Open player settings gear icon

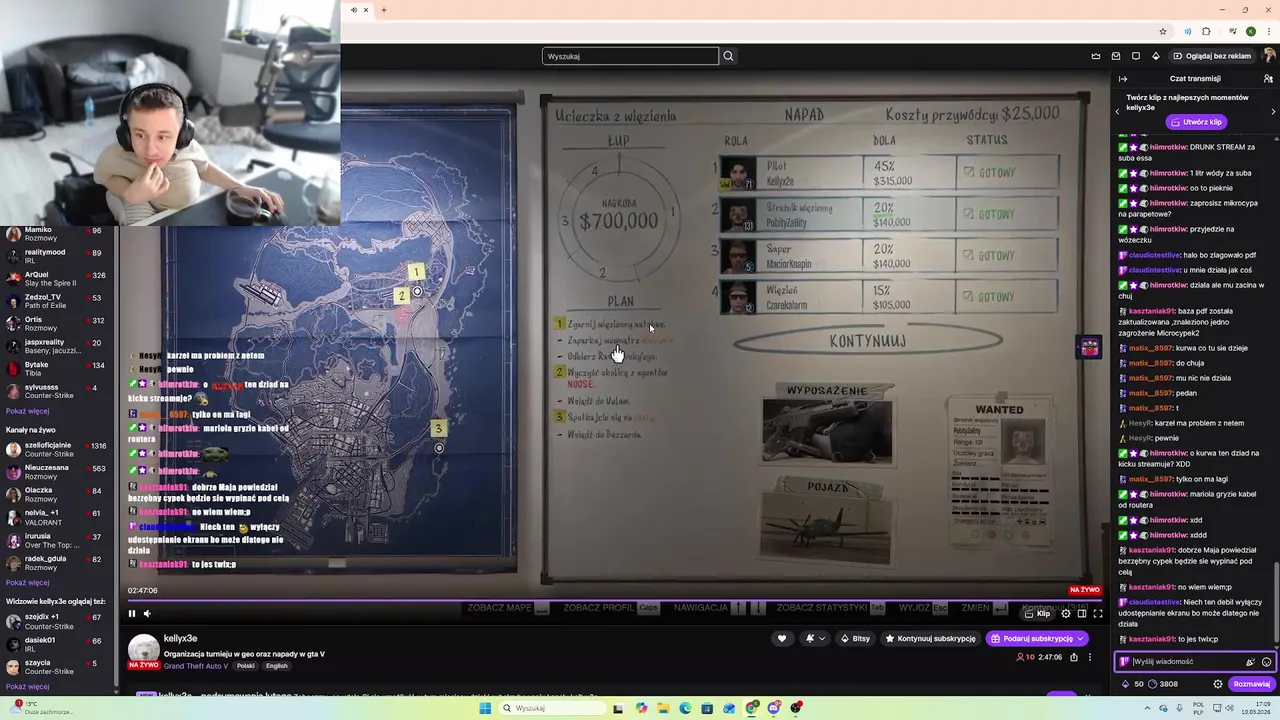(x=1066, y=614)
